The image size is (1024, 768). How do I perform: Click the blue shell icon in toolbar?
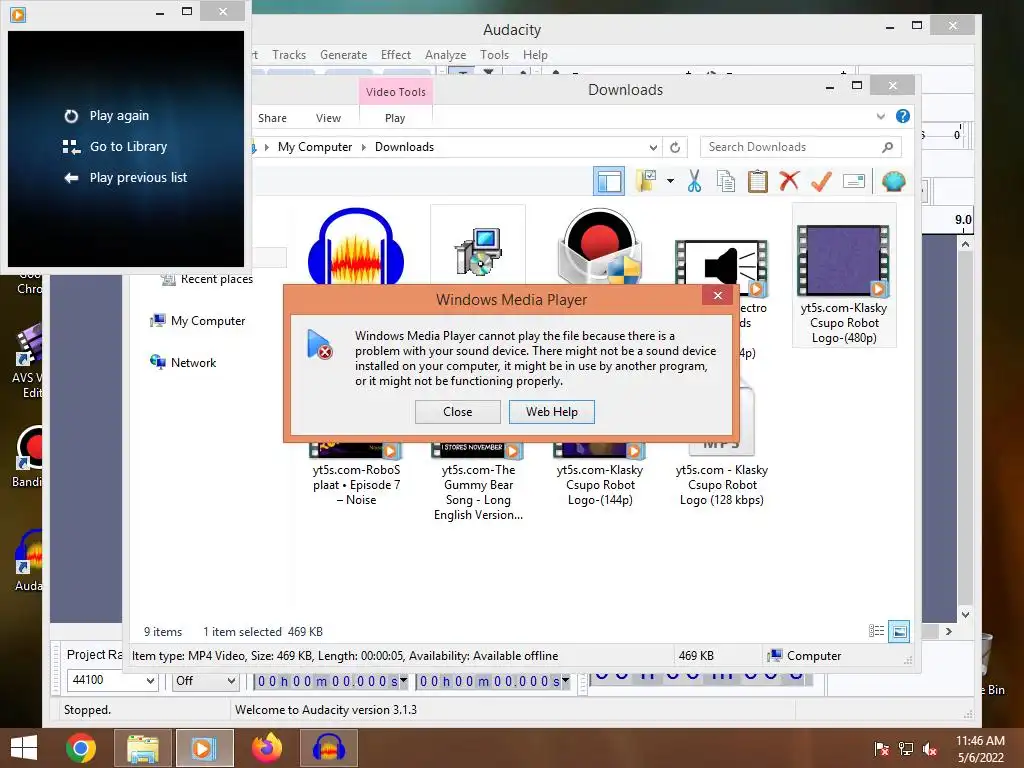(x=893, y=181)
